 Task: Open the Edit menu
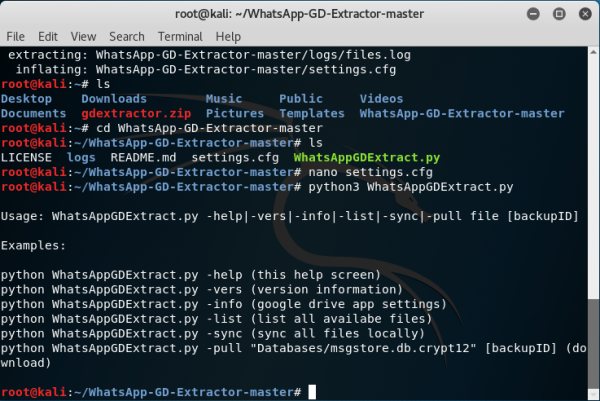48,37
